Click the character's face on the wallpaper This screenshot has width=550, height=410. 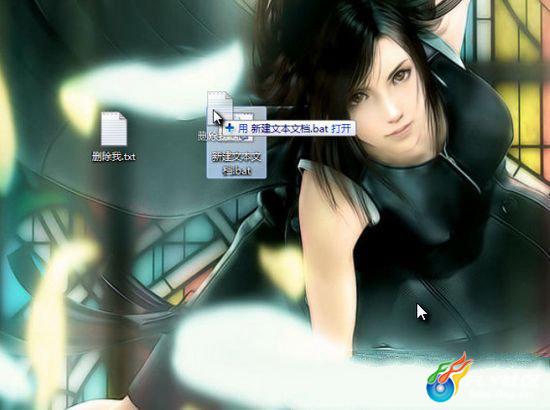coord(388,102)
